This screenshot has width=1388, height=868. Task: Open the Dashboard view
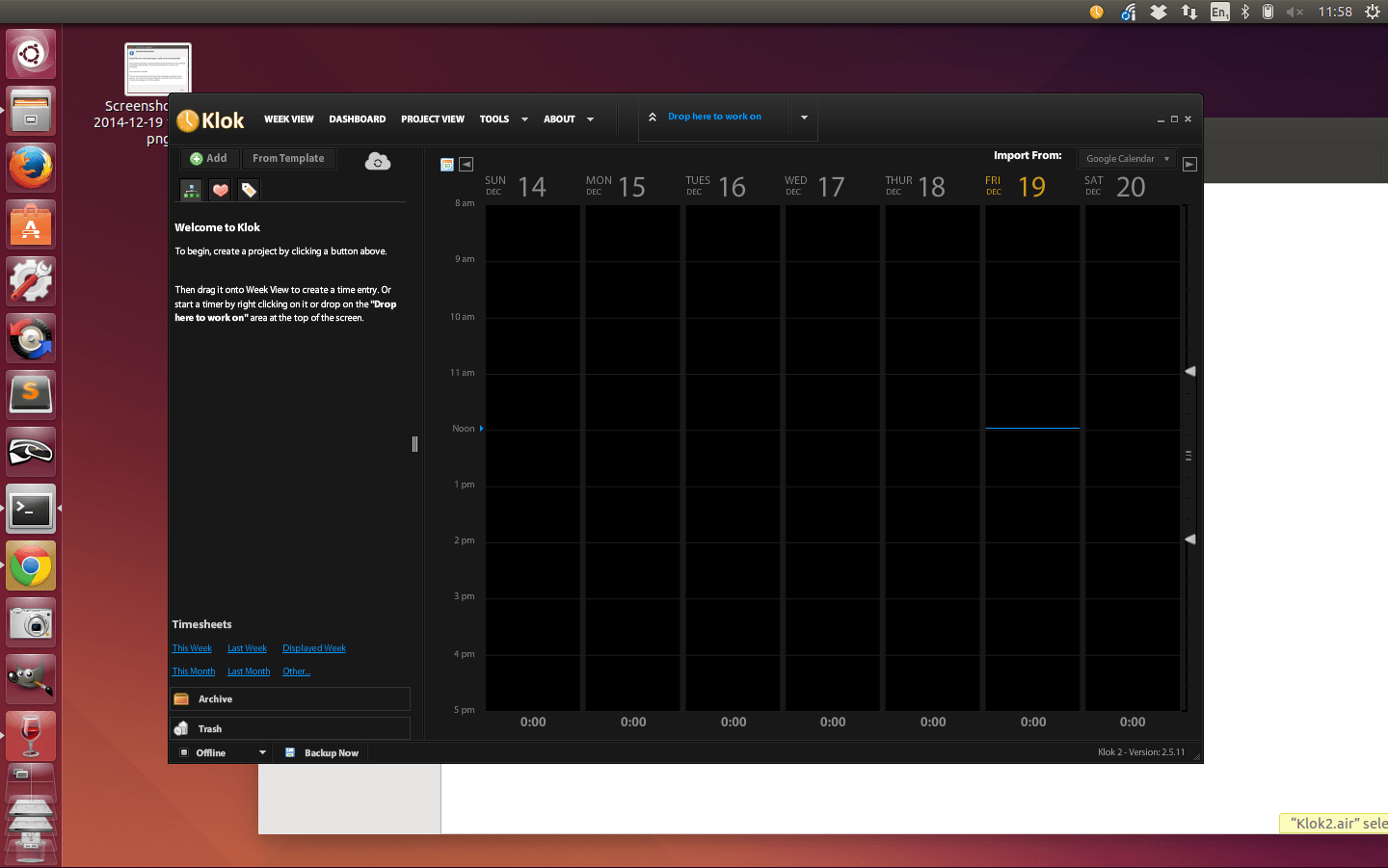pyautogui.click(x=358, y=119)
